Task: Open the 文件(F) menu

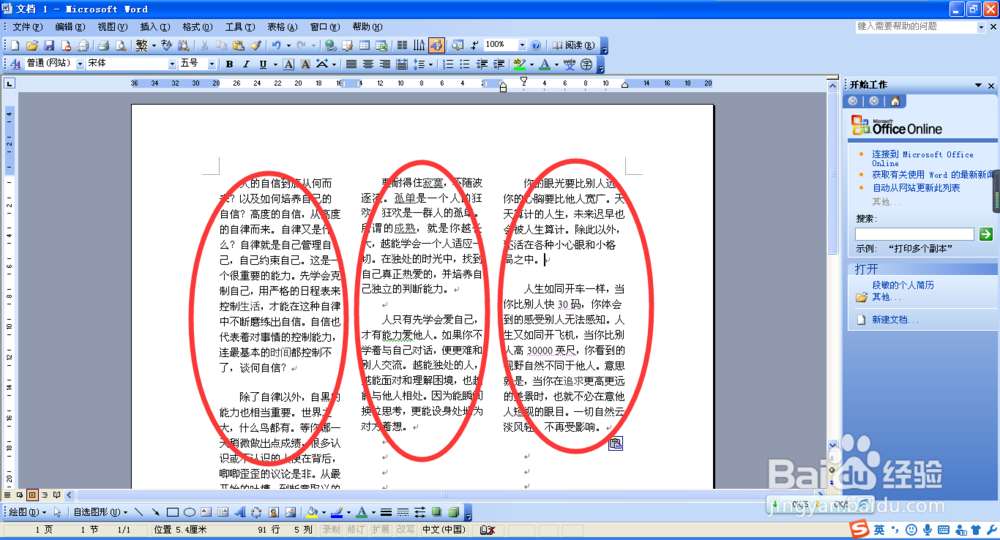Action: click(x=27, y=27)
